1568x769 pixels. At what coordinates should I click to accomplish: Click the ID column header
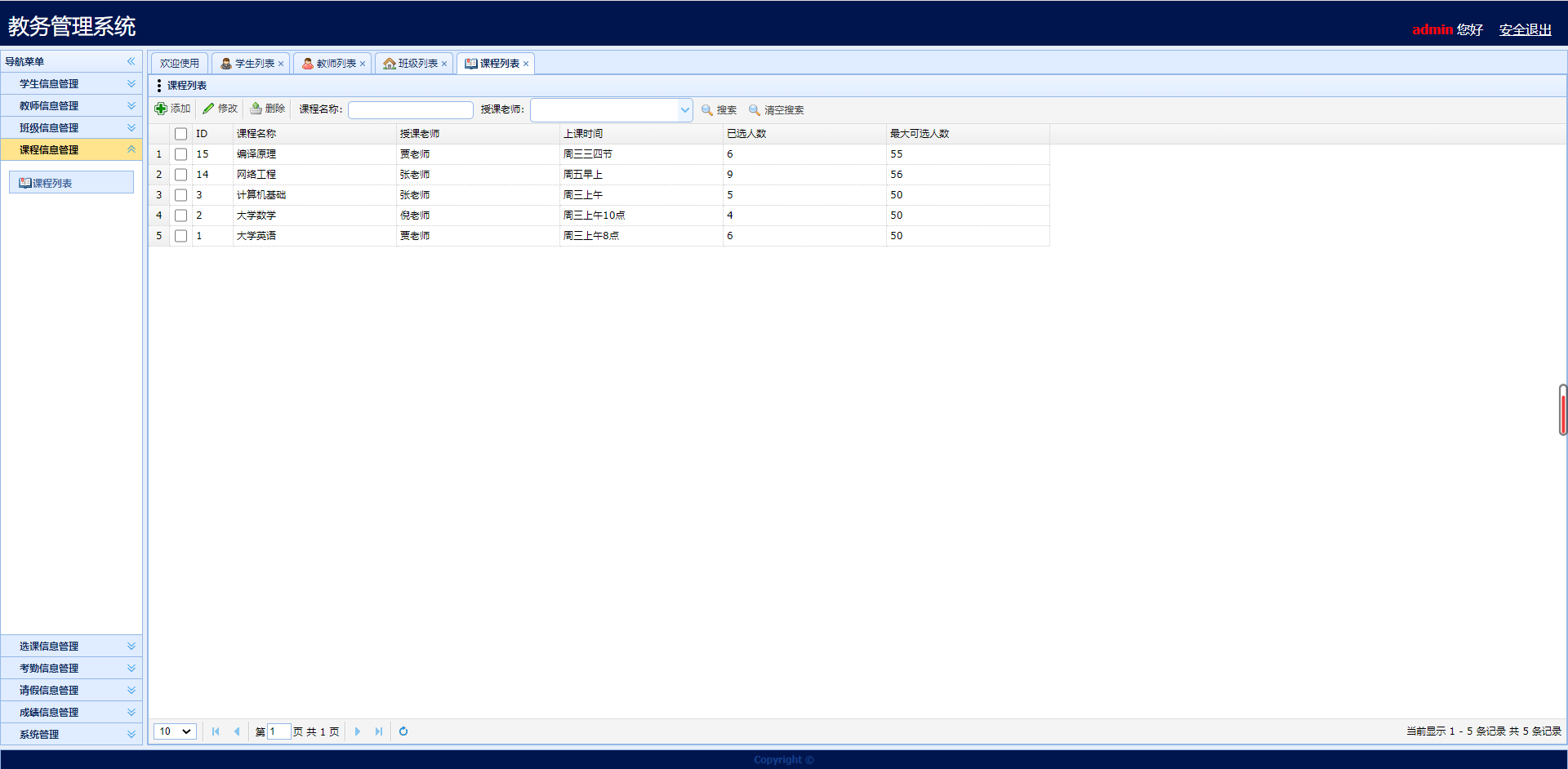pyautogui.click(x=212, y=134)
